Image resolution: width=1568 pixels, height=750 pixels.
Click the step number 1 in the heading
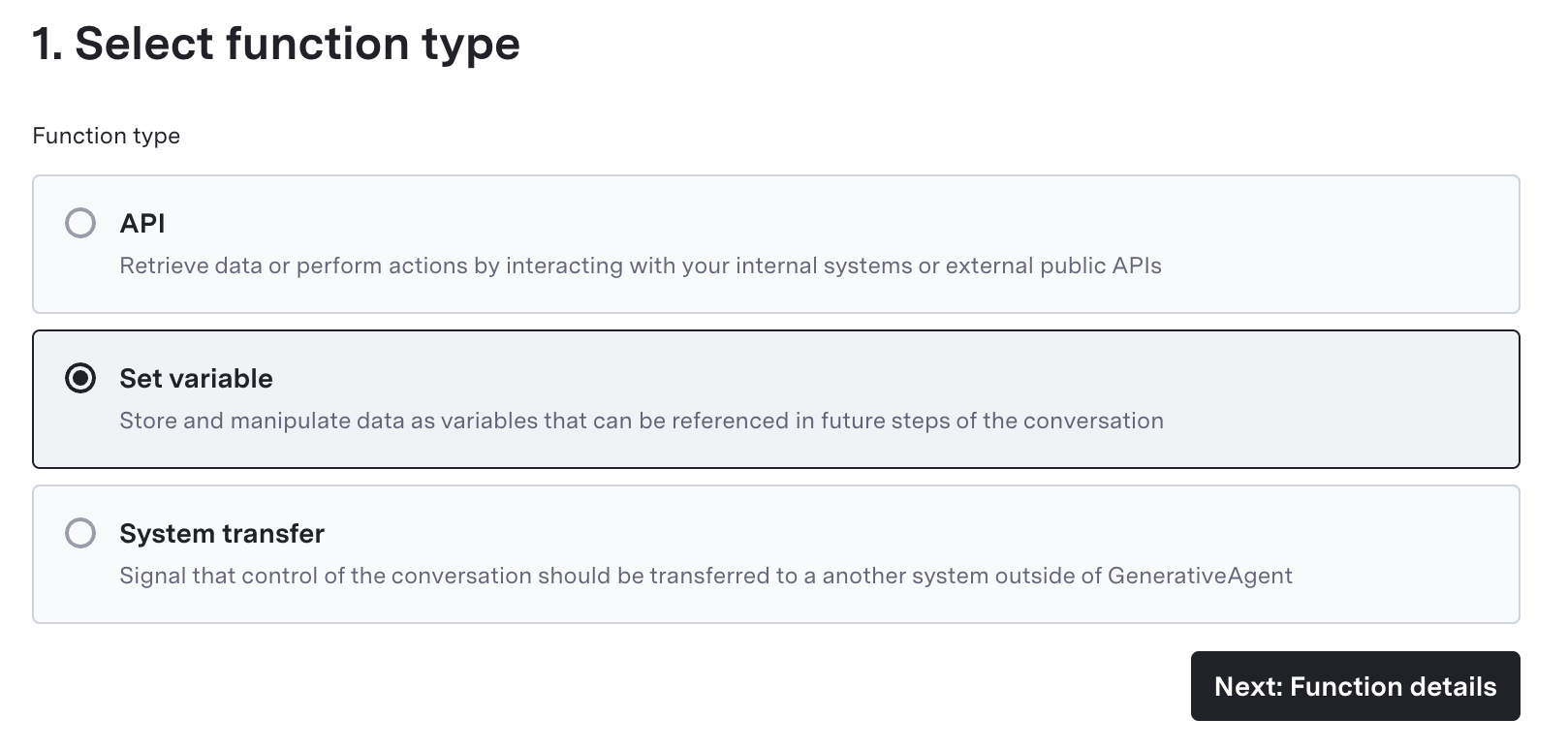click(x=45, y=45)
